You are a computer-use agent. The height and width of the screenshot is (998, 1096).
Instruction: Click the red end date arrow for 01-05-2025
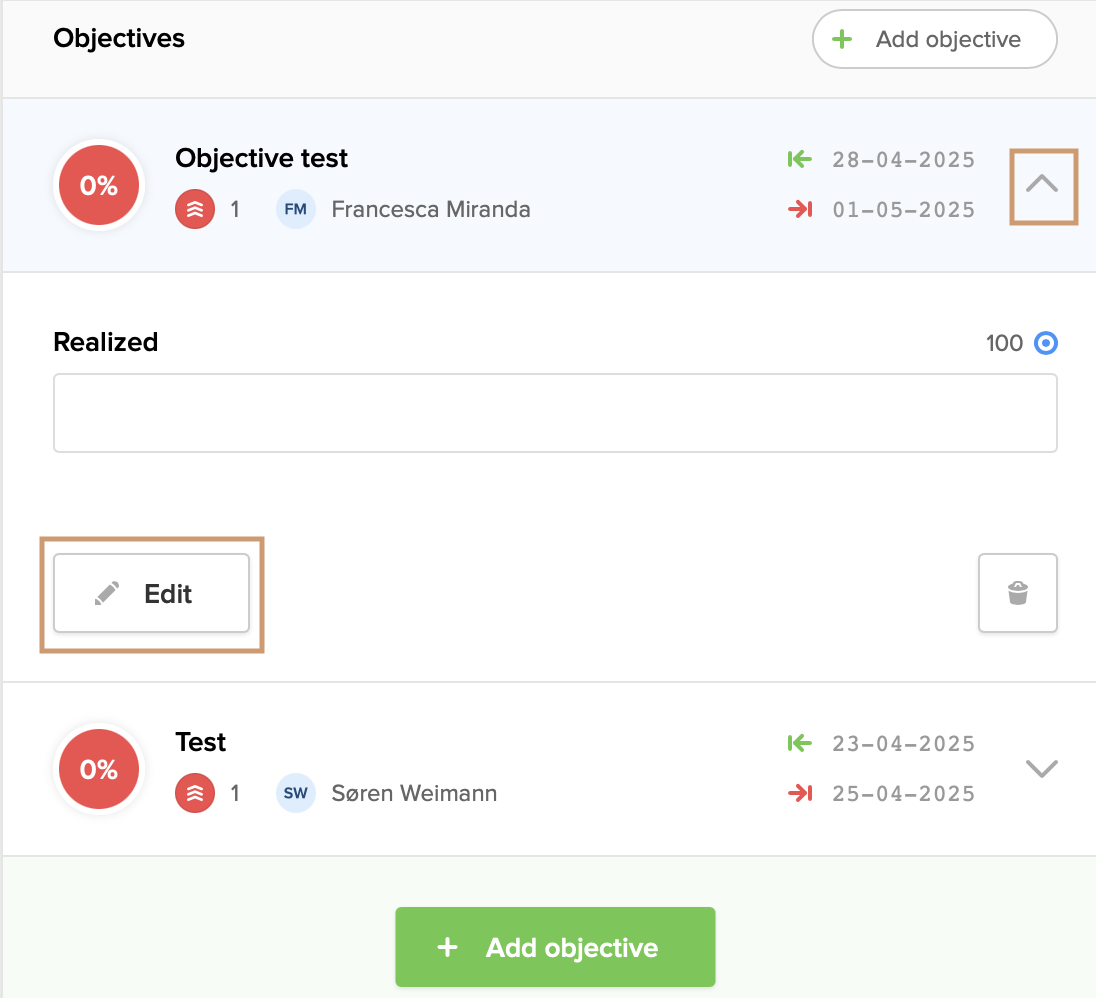tap(799, 210)
